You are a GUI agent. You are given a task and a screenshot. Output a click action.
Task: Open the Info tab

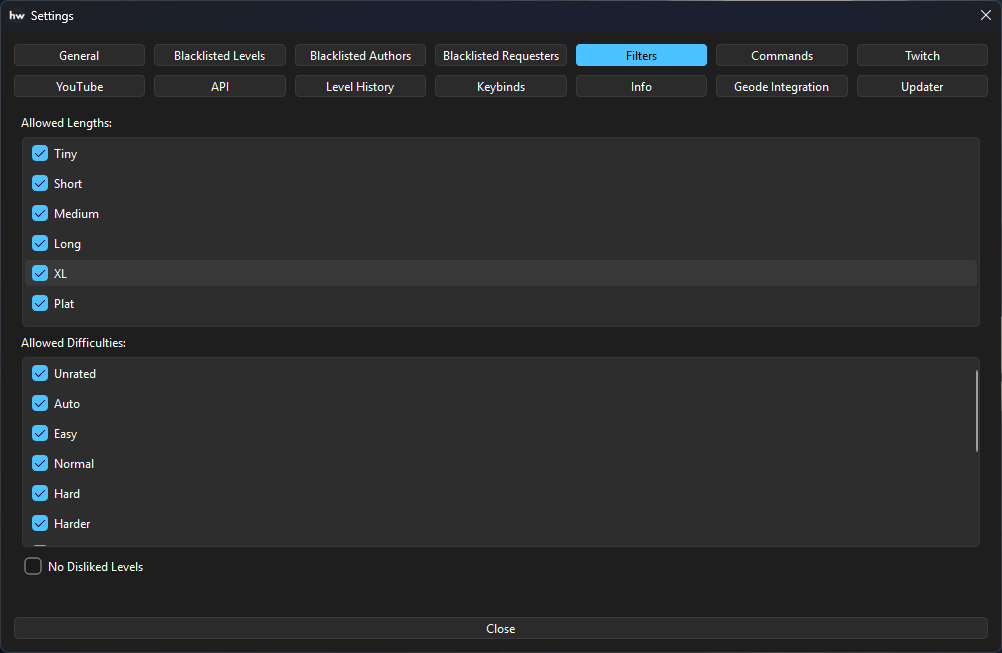coord(641,86)
